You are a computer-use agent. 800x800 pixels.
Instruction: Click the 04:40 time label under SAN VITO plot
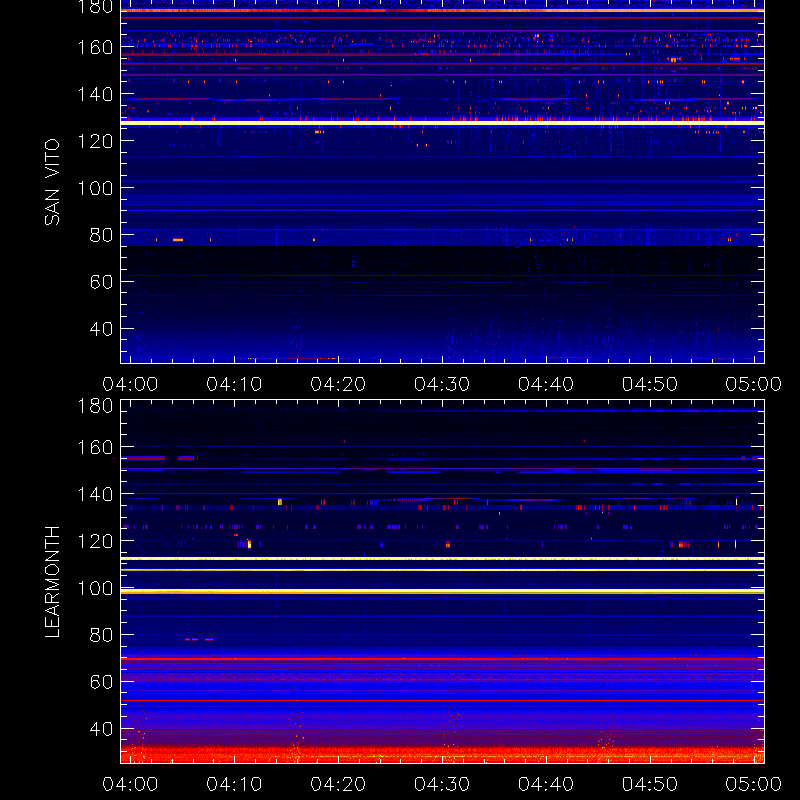pyautogui.click(x=546, y=384)
